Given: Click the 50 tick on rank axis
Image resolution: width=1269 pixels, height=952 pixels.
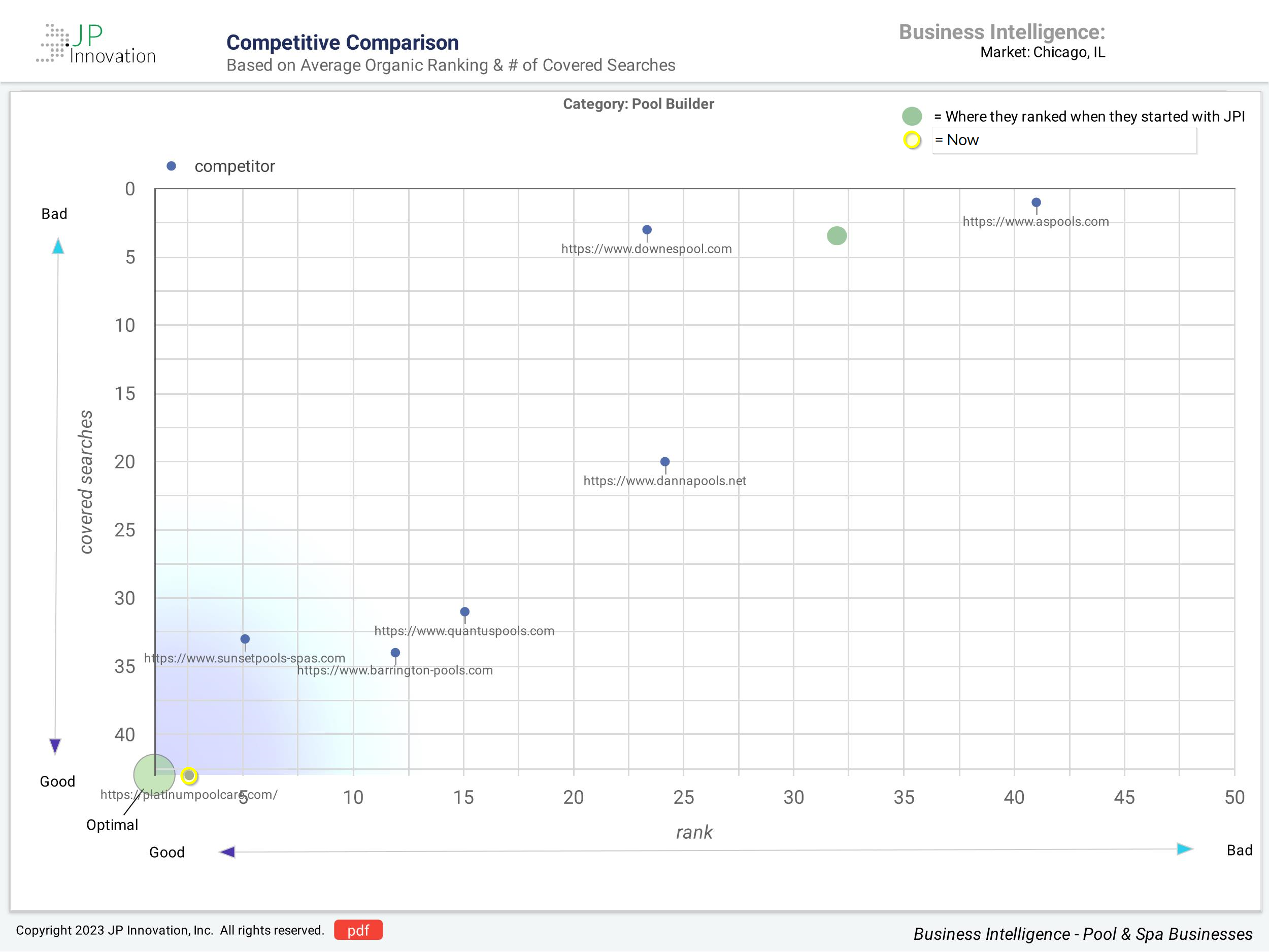Looking at the screenshot, I should pos(1234,797).
